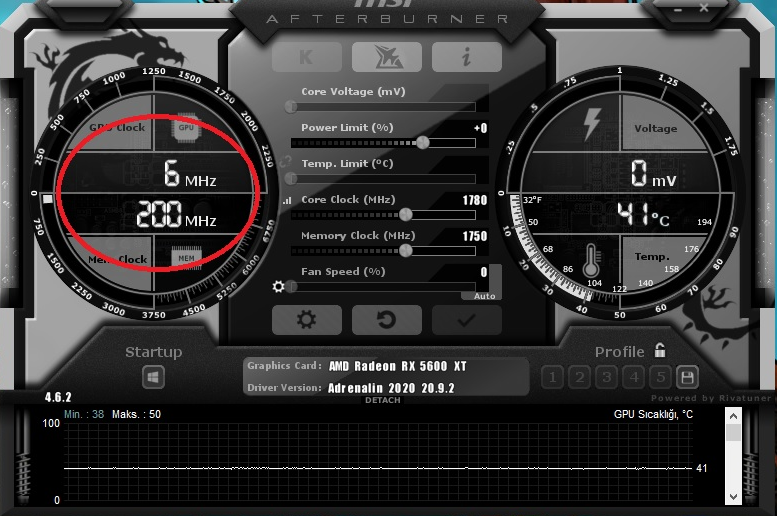This screenshot has width=777, height=516.
Task: Click the driver version Adrenalin text
Action: [x=391, y=388]
